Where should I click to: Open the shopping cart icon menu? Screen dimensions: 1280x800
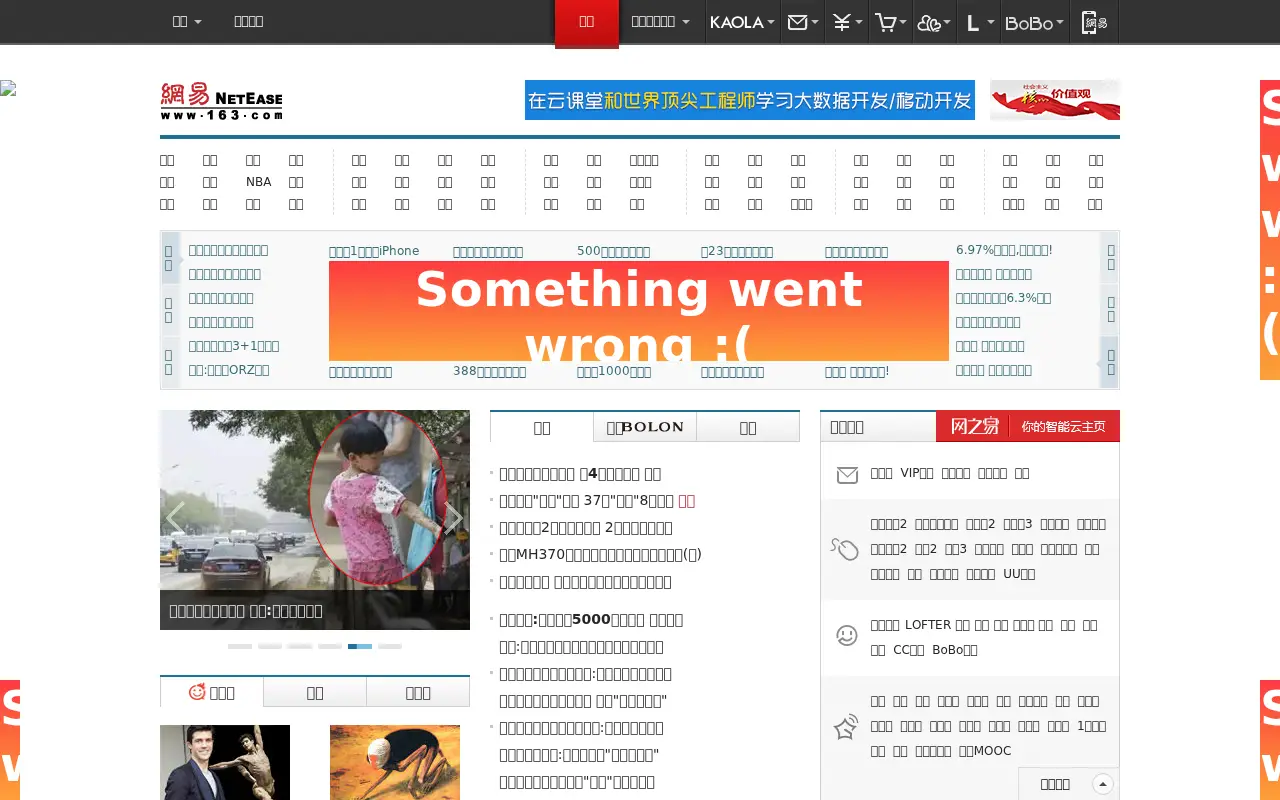pos(890,22)
